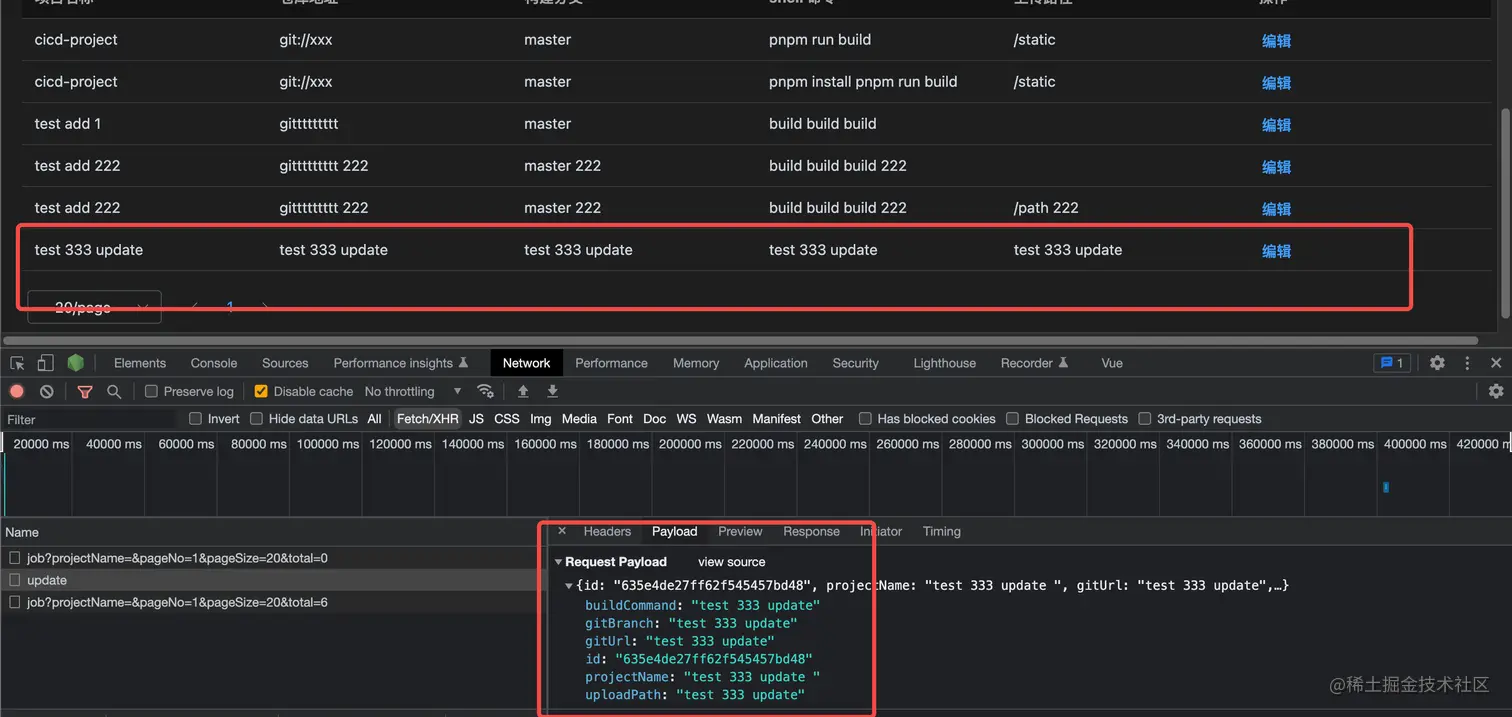This screenshot has height=717, width=1512.
Task: Check Blocked Requests option
Action: pyautogui.click(x=1012, y=419)
